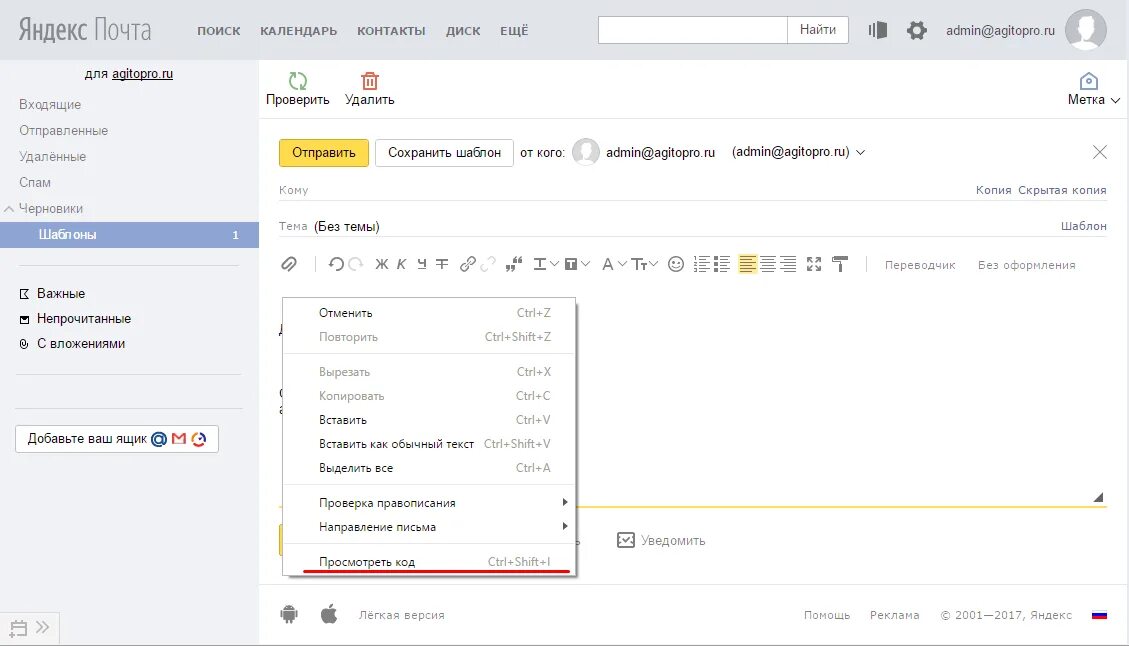
Task: Open ДИСК in top navigation
Action: pyautogui.click(x=463, y=31)
